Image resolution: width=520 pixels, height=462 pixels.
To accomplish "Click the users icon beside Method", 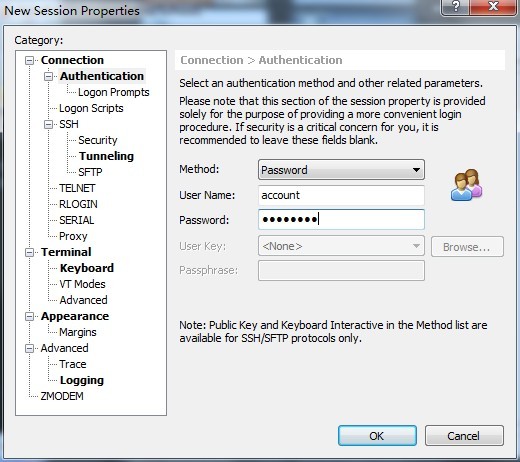I will click(466, 185).
